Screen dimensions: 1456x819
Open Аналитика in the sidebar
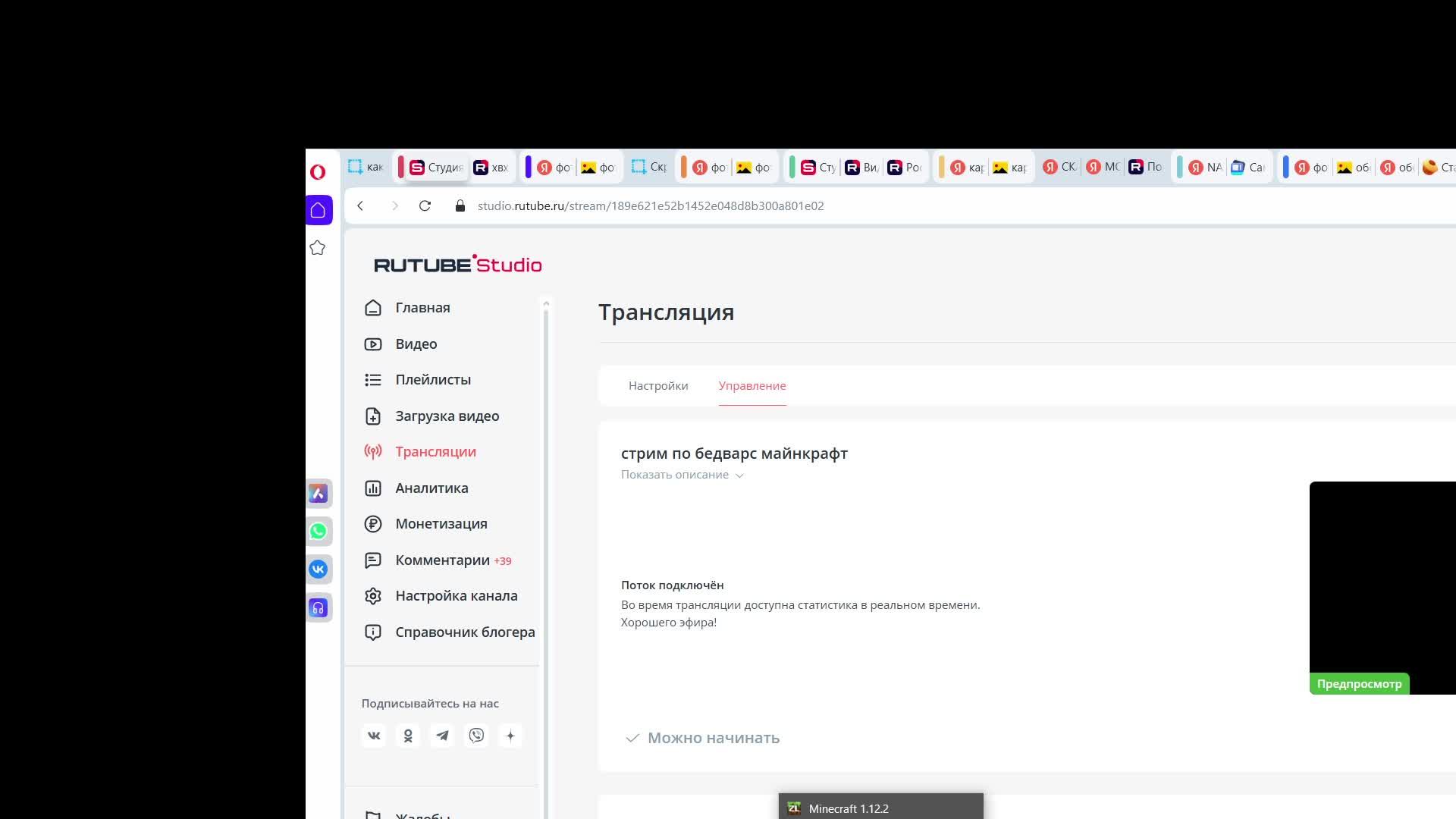tap(431, 488)
